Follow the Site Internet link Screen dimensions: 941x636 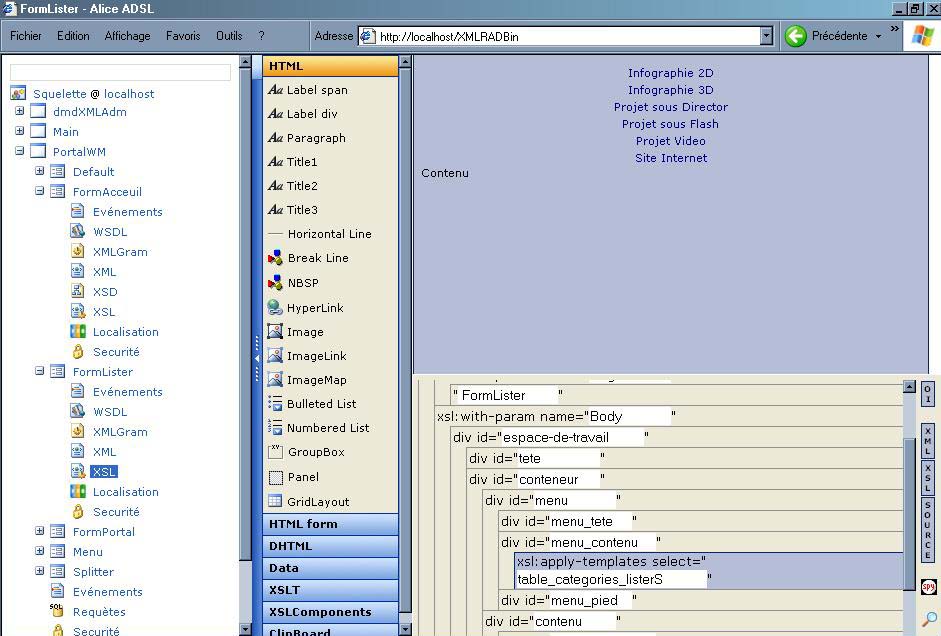pyautogui.click(x=670, y=158)
